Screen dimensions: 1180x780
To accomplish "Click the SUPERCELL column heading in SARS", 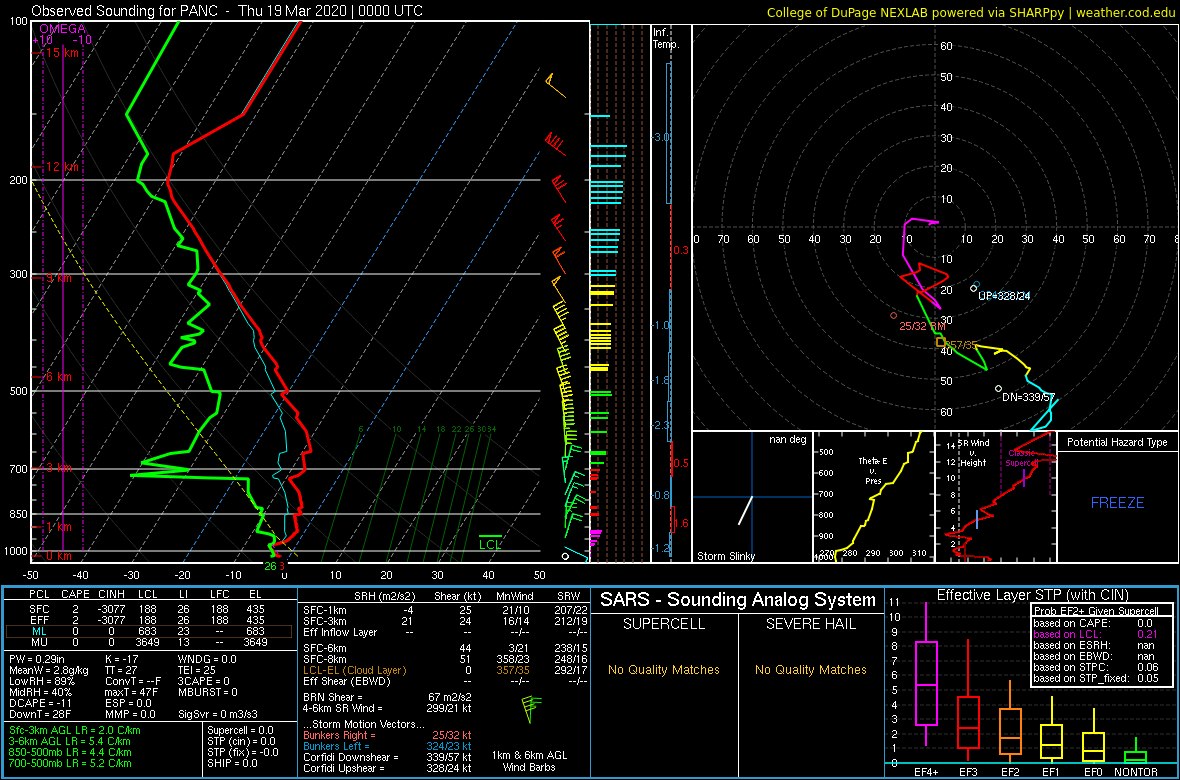I will tap(664, 624).
